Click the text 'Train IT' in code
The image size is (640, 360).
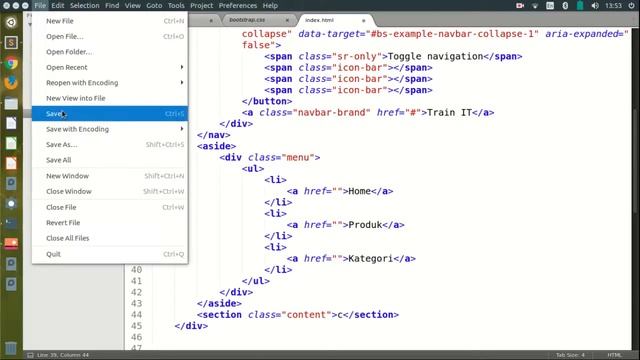click(449, 113)
